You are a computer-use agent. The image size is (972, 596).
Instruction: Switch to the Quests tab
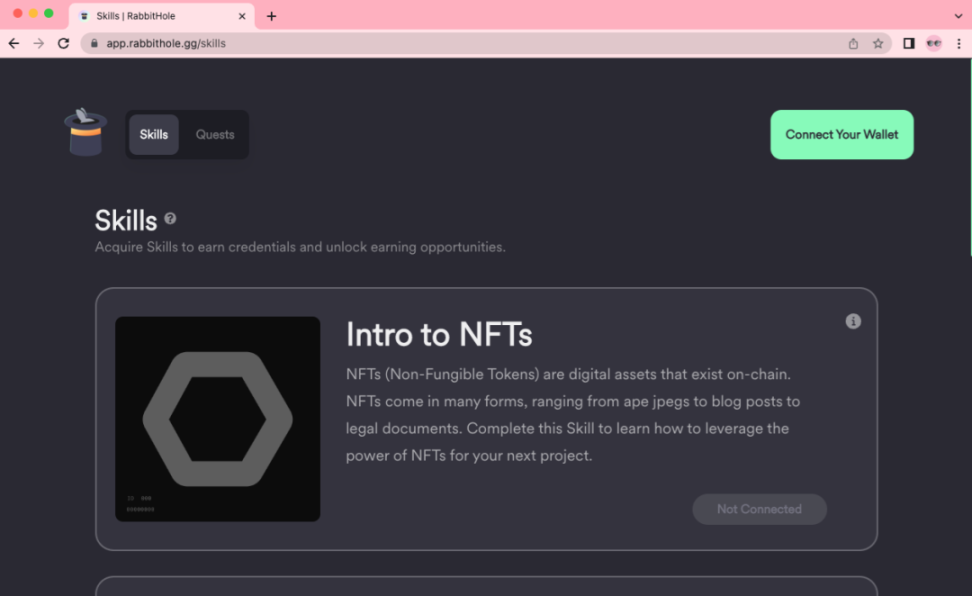215,135
